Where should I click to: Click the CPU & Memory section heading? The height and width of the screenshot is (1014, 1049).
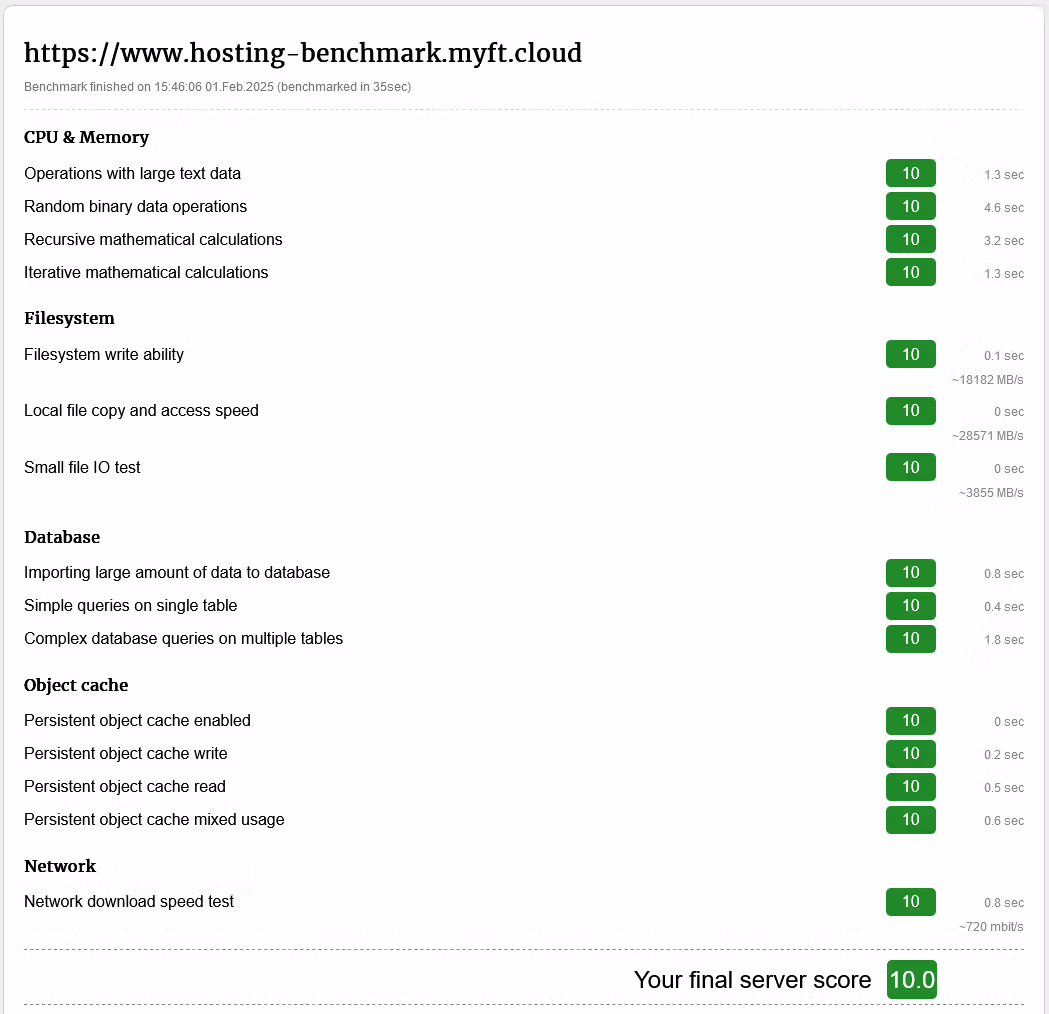(x=86, y=137)
